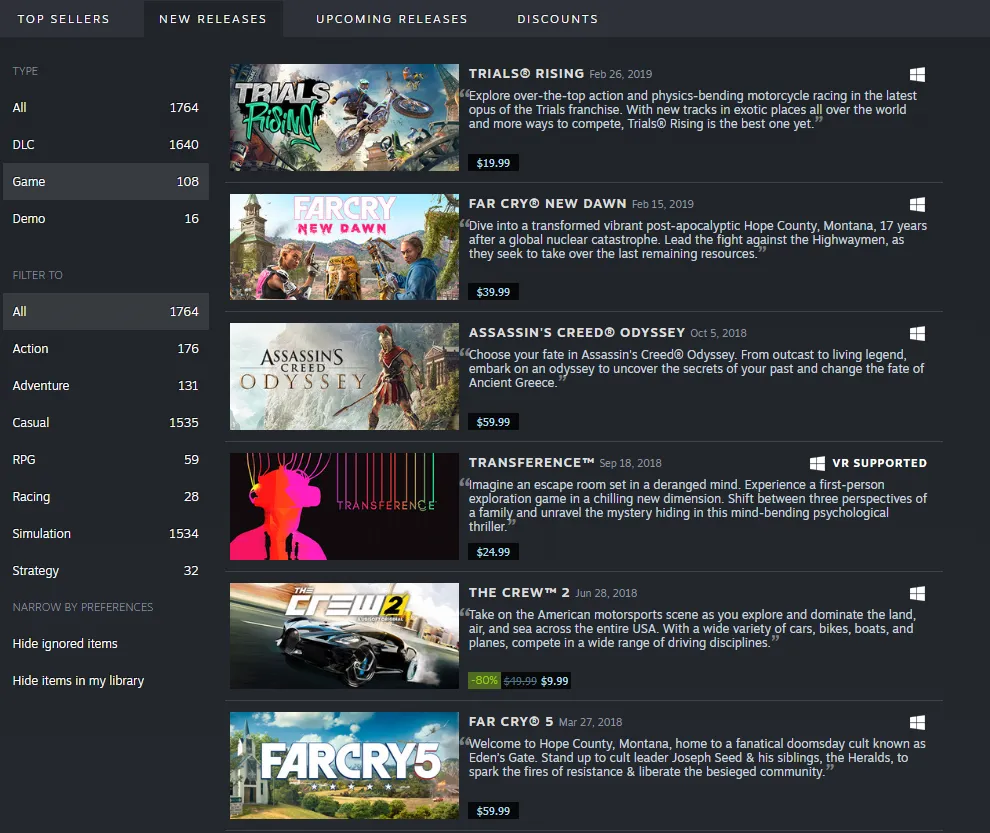
Task: Filter to Action genre
Action: click(x=105, y=349)
